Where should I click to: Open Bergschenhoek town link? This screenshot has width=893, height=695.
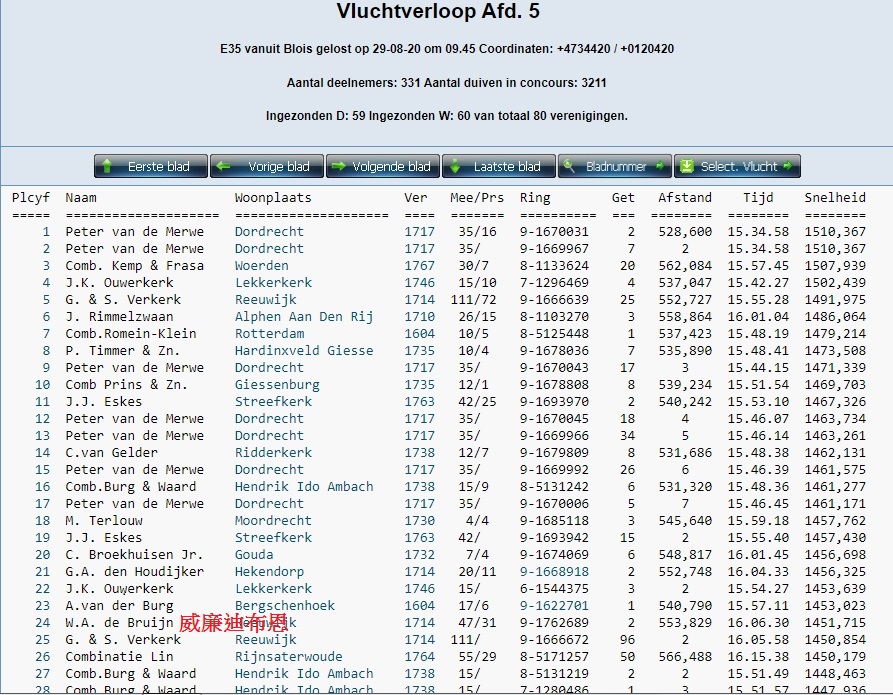(285, 606)
